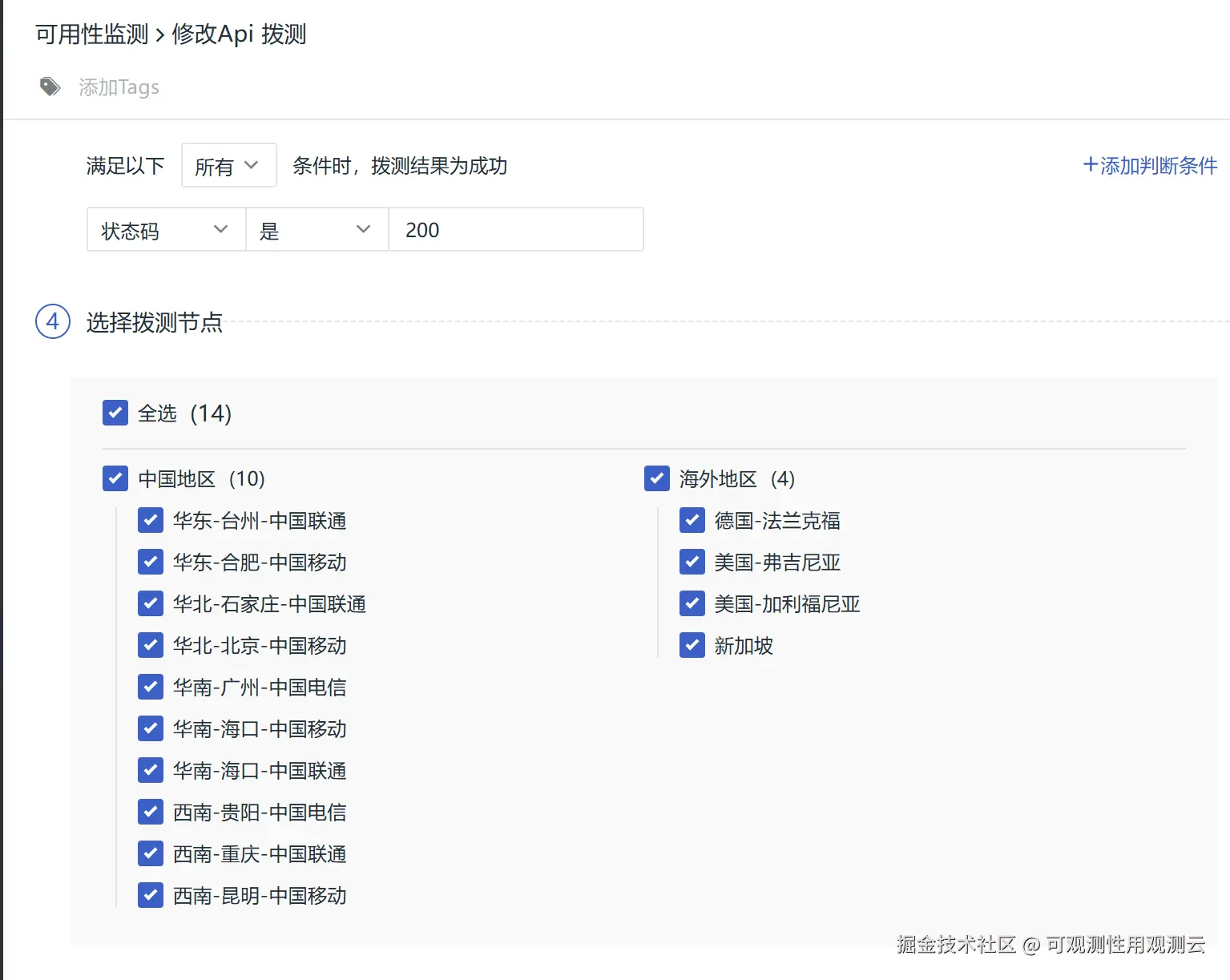Toggle the 美国-加利福尼亚 checkbox
Image resolution: width=1230 pixels, height=980 pixels.
point(692,603)
